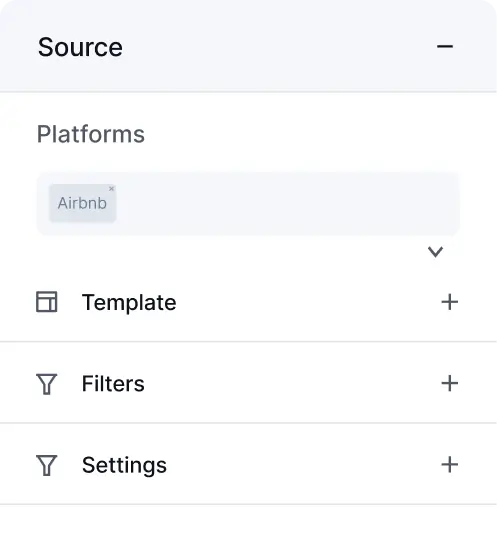Expand Template section using plus icon
The width and height of the screenshot is (497, 546).
tap(450, 302)
